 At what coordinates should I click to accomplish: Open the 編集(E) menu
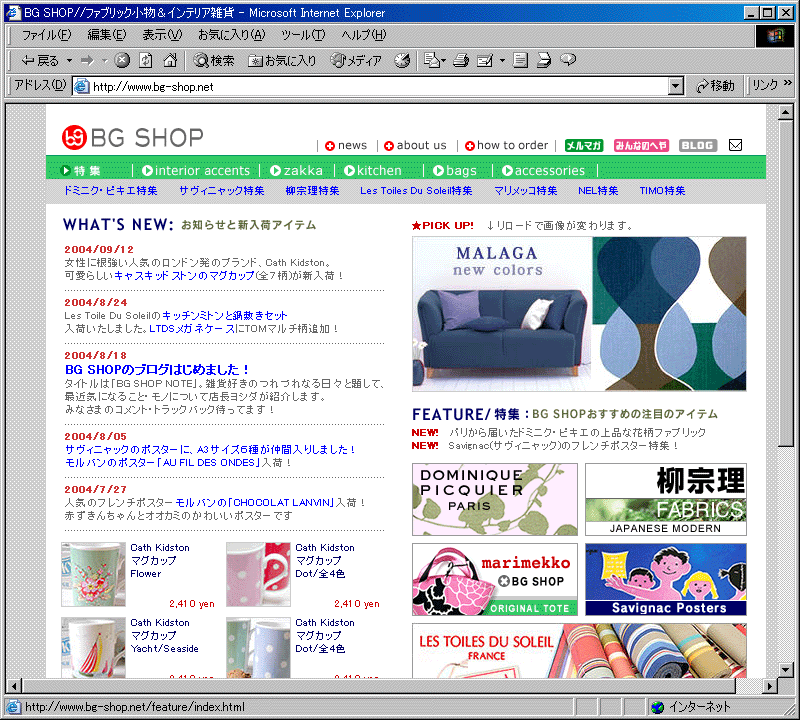click(107, 35)
